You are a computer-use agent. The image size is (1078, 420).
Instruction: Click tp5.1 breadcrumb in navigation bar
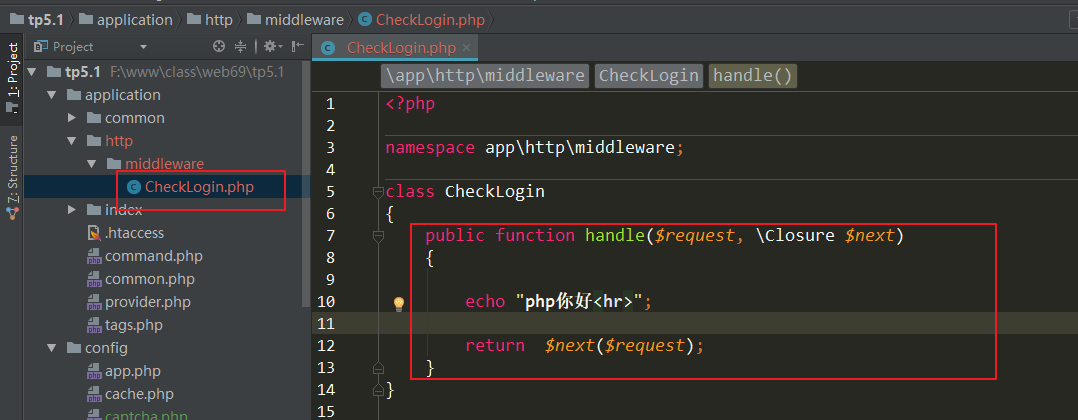[x=37, y=20]
